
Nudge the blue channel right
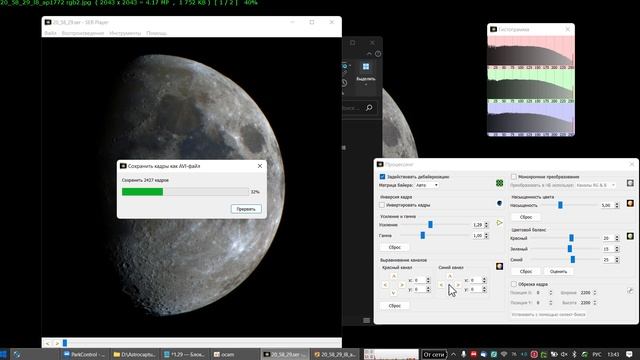click(x=458, y=285)
